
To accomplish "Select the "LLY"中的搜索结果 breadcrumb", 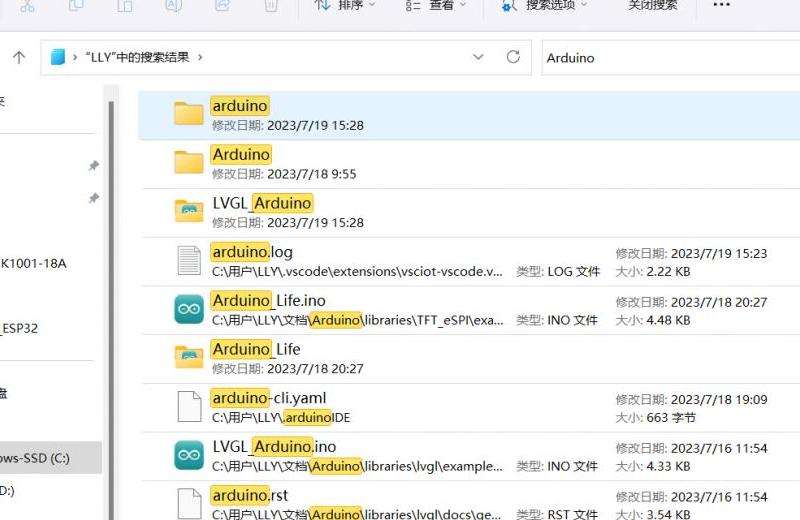I will (137, 57).
